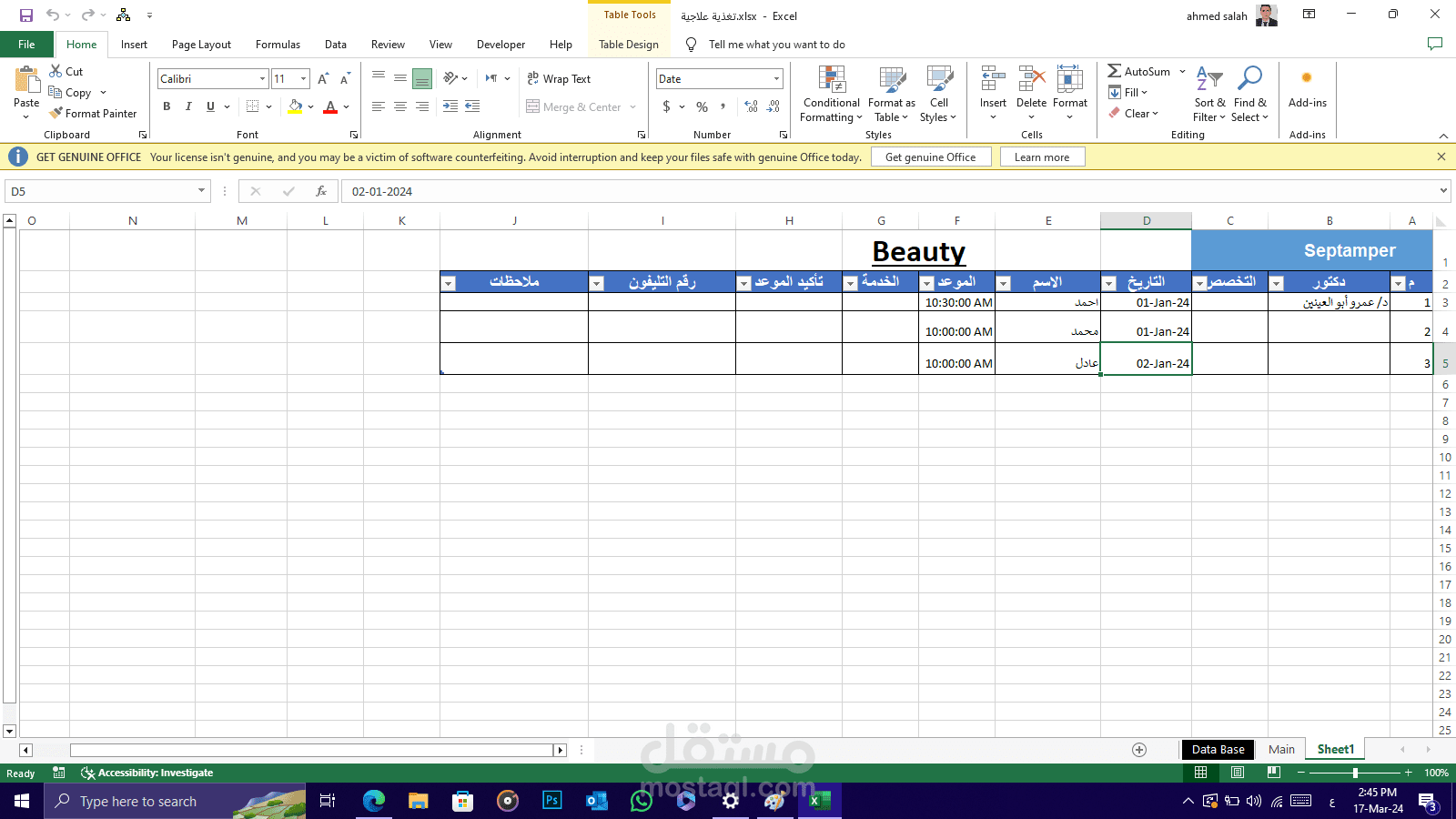Add a new sheet with the plus icon
1456x819 pixels.
click(1139, 749)
